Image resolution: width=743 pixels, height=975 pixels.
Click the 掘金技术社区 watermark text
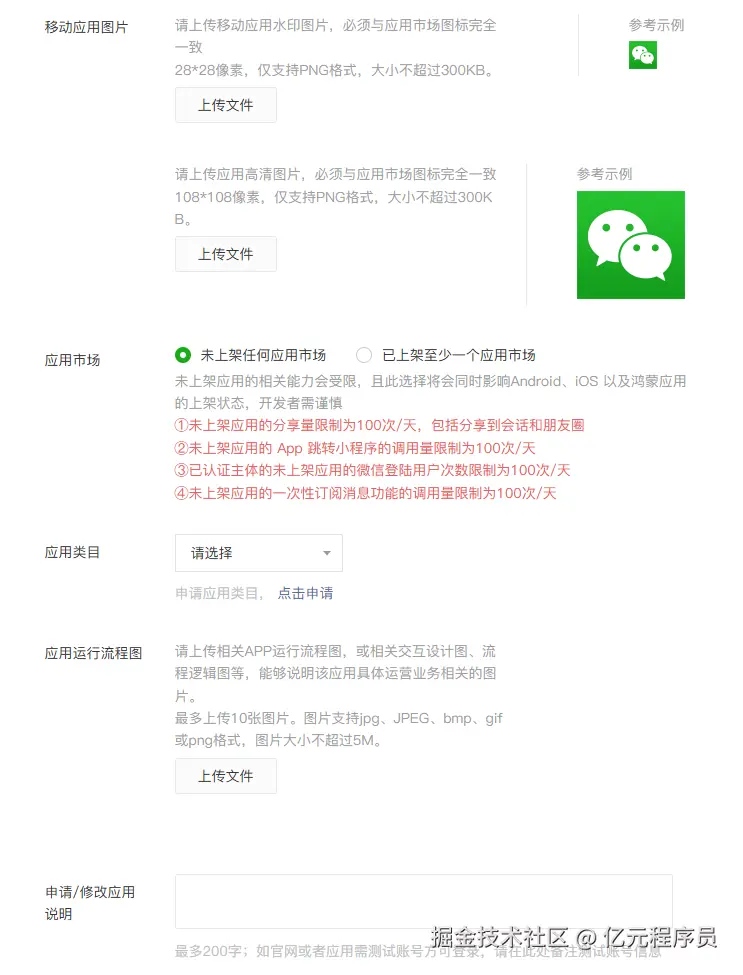point(499,937)
